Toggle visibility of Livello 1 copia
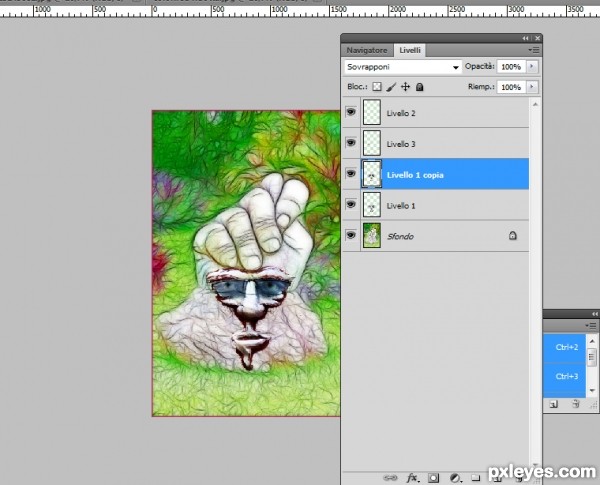Image resolution: width=600 pixels, height=485 pixels. (351, 173)
